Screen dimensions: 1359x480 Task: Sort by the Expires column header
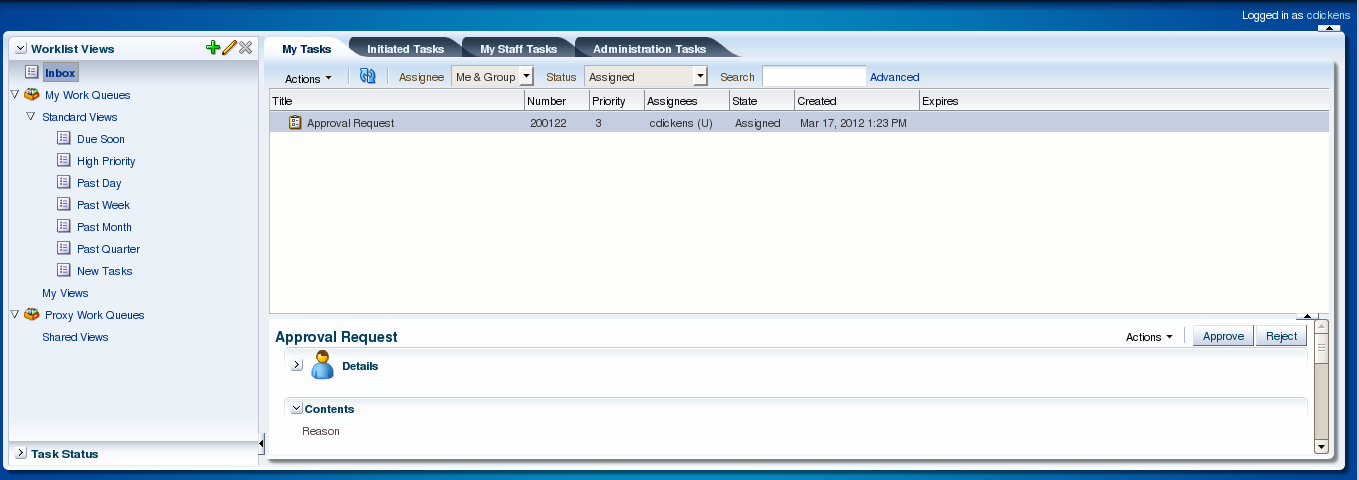[x=1124, y=101]
